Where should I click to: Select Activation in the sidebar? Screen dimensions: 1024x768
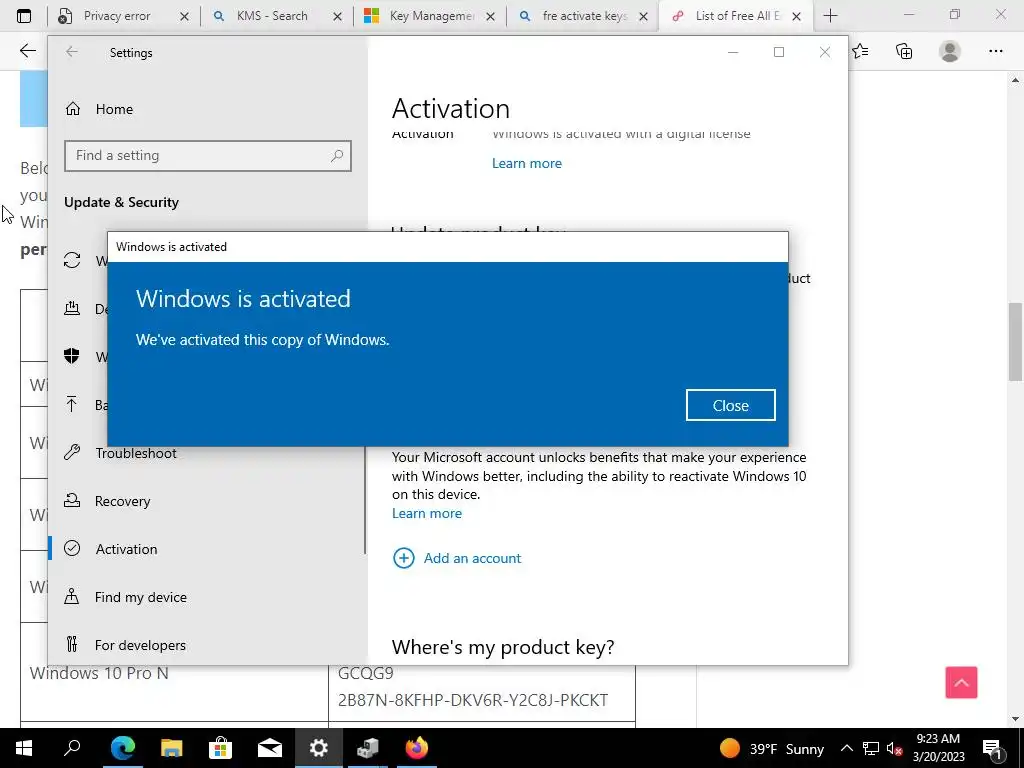click(126, 549)
